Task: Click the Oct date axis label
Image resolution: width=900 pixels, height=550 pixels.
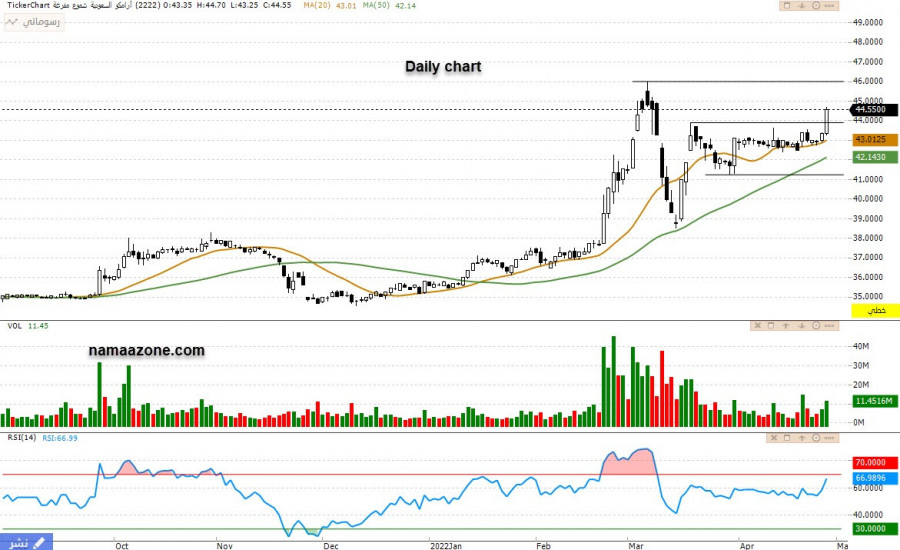Action: tap(122, 545)
